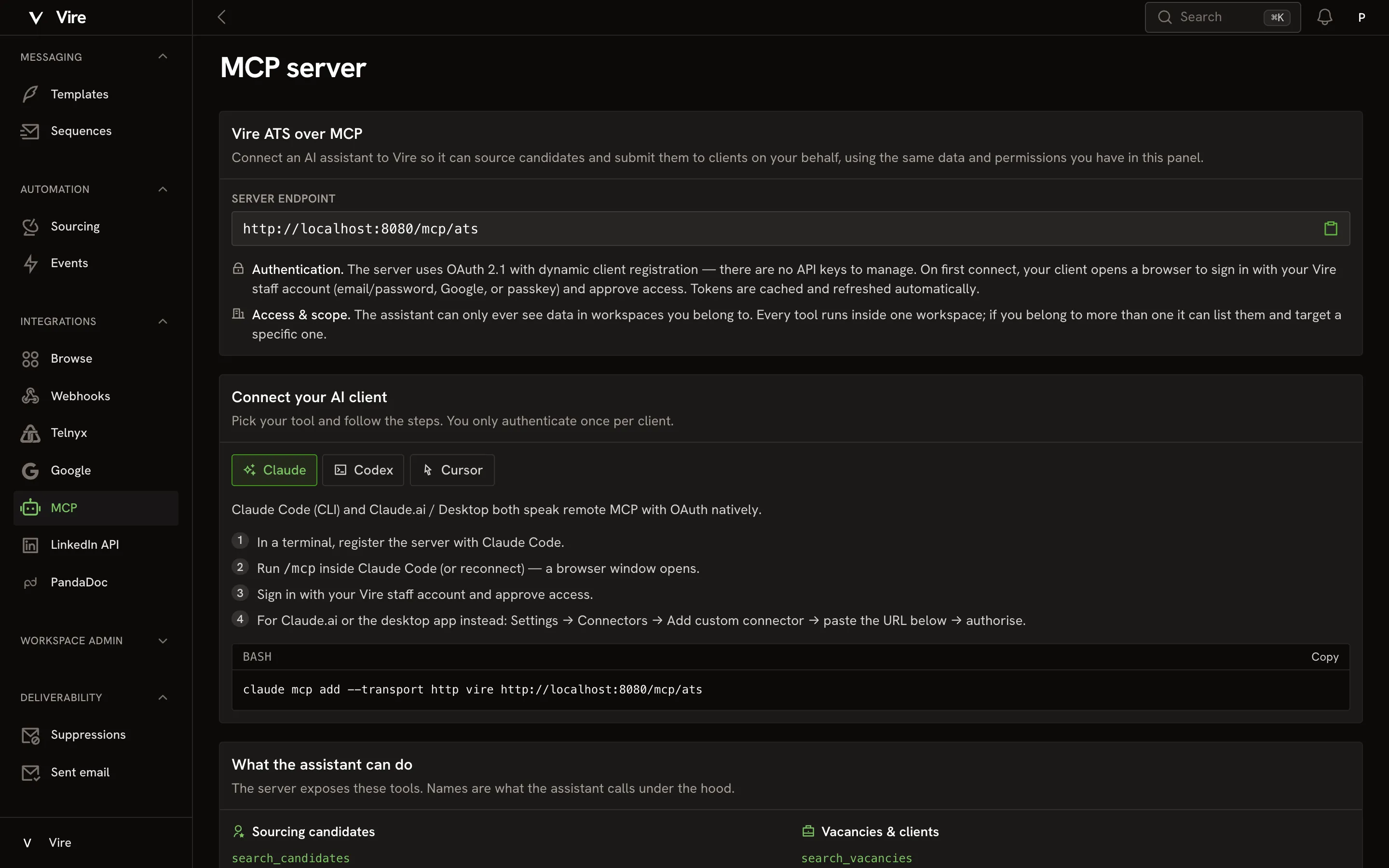The width and height of the screenshot is (1389, 868).
Task: Click the Search input field
Action: tap(1223, 17)
